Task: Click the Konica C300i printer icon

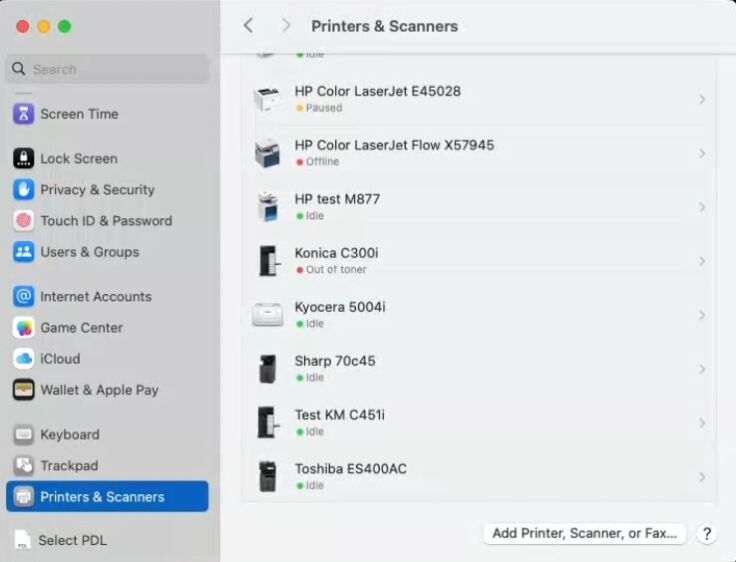Action: (x=267, y=261)
